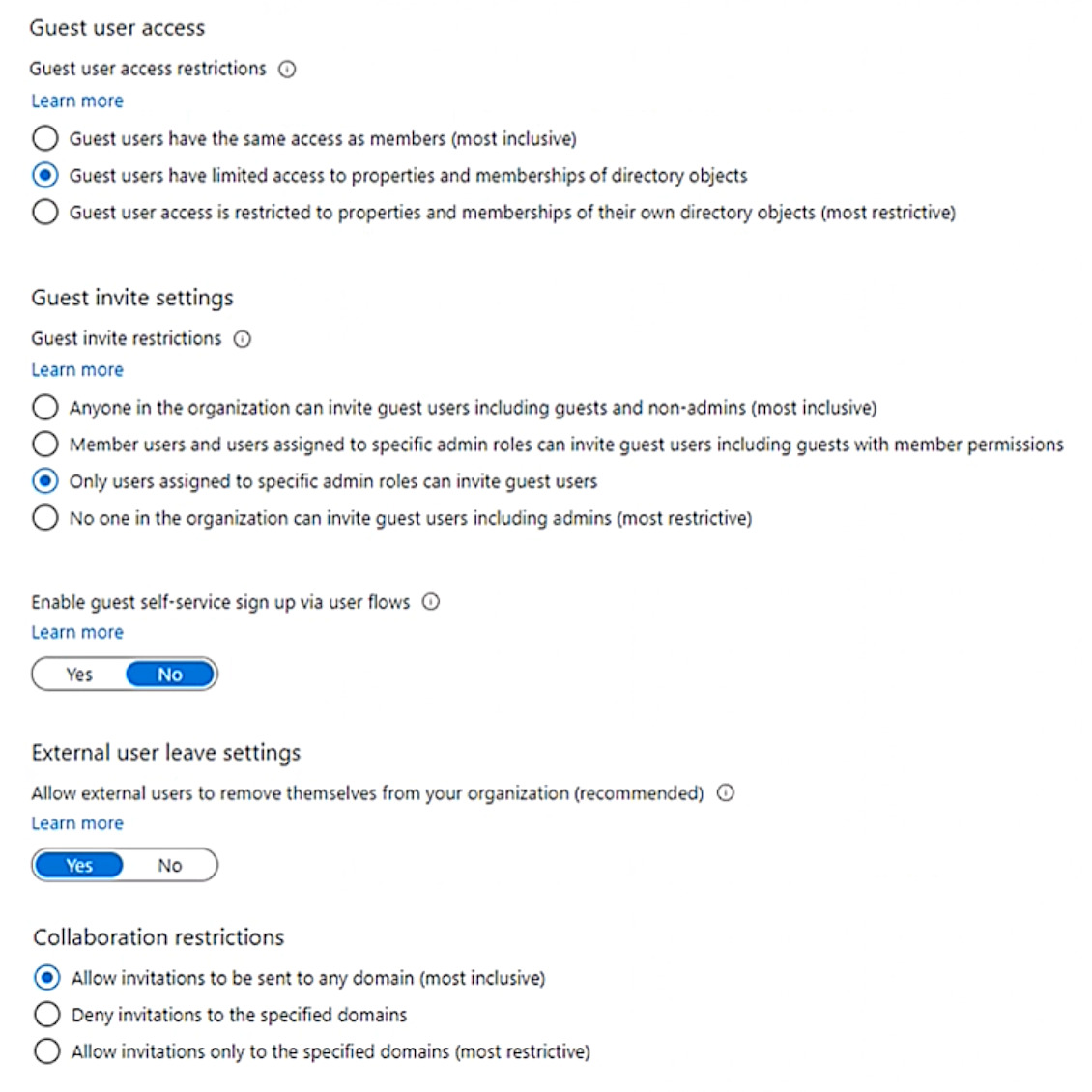Select Member users and admin roles can invite
The width and height of the screenshot is (1092, 1092).
[x=45, y=445]
